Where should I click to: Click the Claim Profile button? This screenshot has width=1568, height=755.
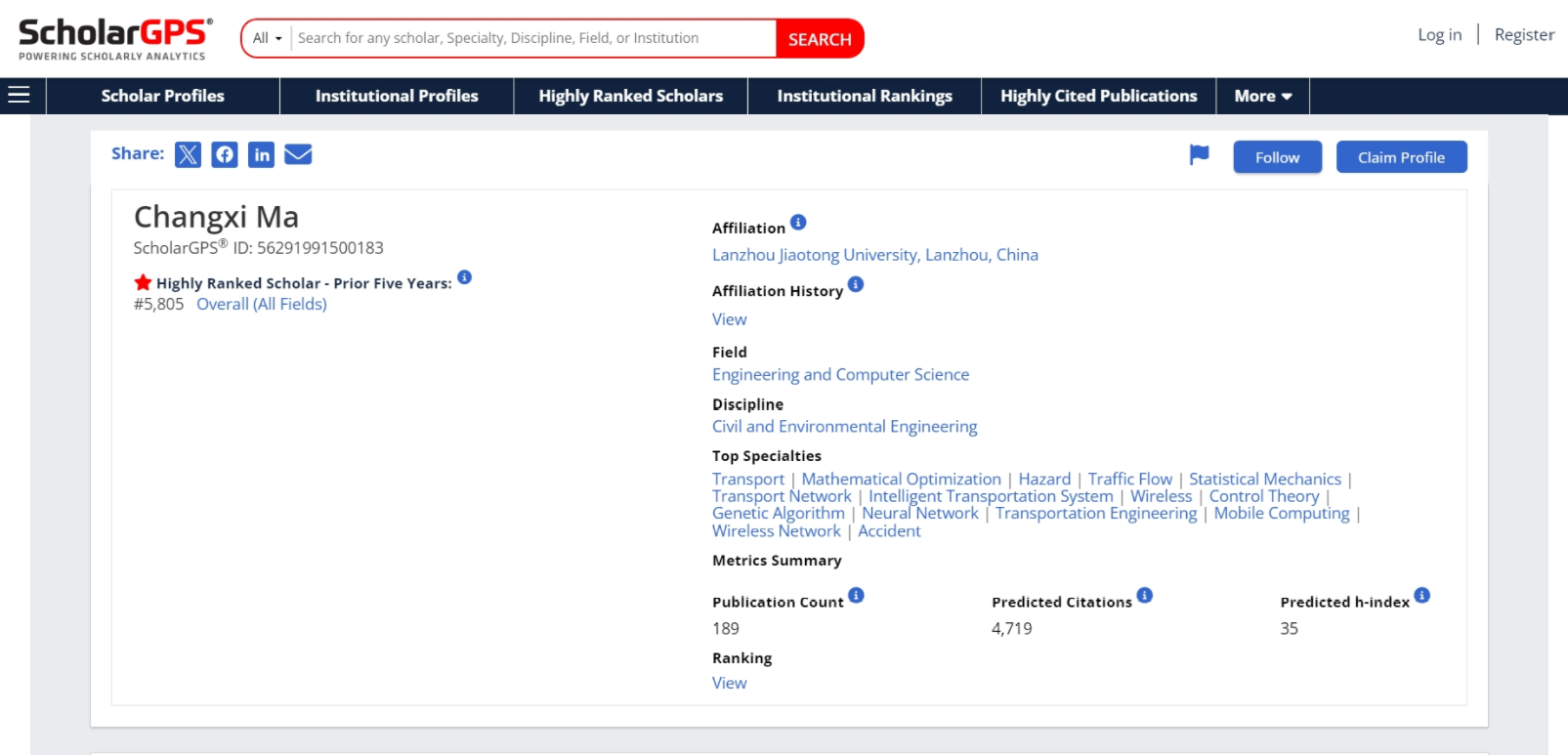pyautogui.click(x=1401, y=157)
